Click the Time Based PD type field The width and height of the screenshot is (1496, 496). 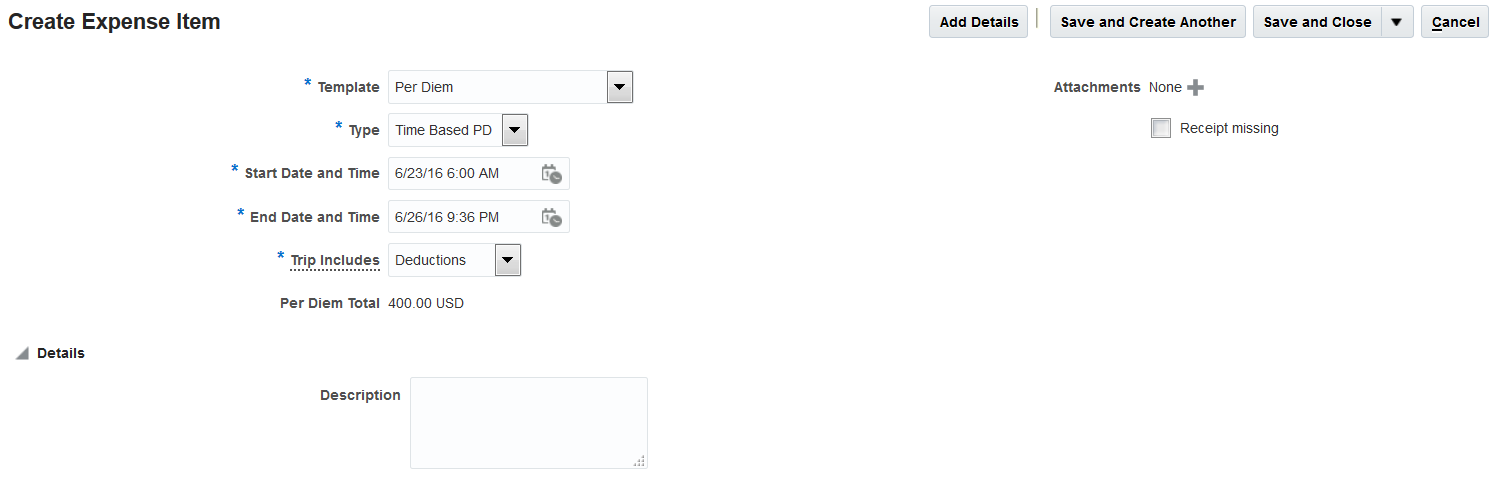tap(443, 130)
